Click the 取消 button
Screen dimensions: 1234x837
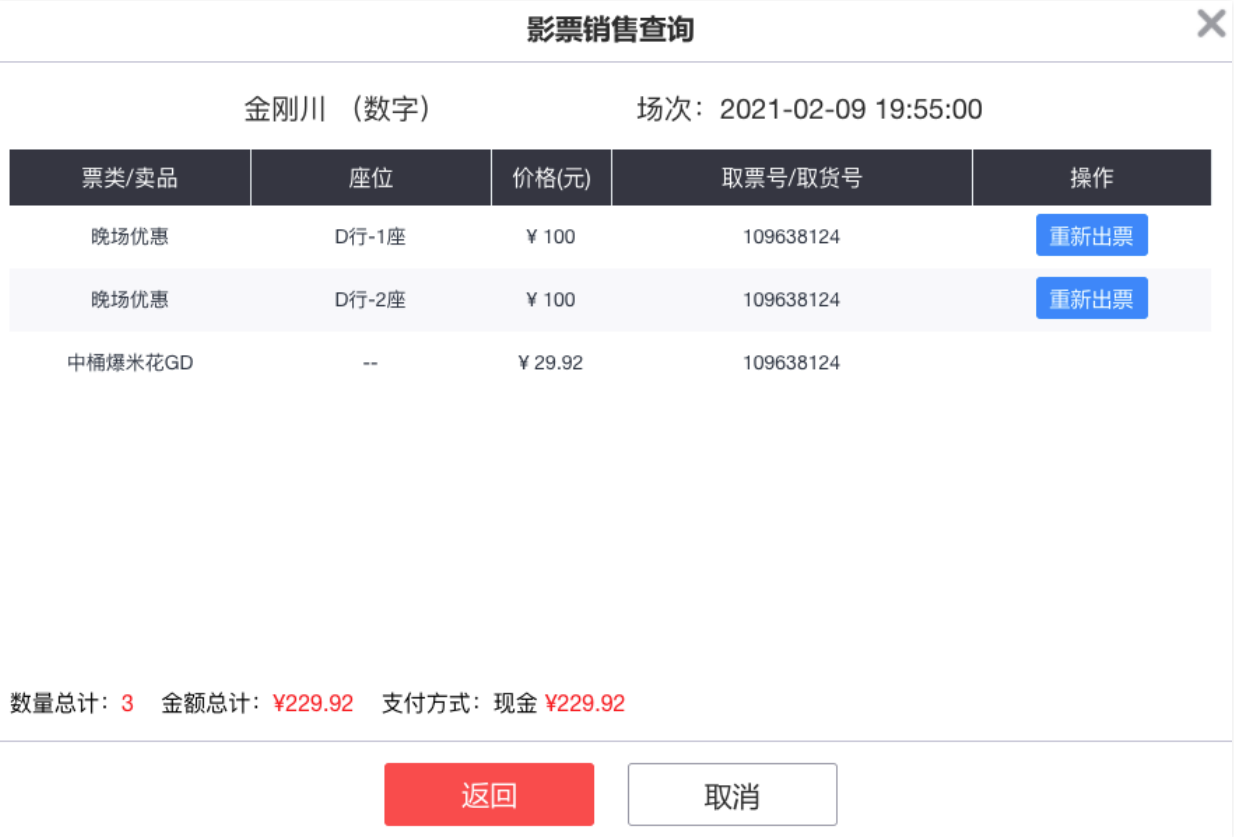[x=732, y=795]
